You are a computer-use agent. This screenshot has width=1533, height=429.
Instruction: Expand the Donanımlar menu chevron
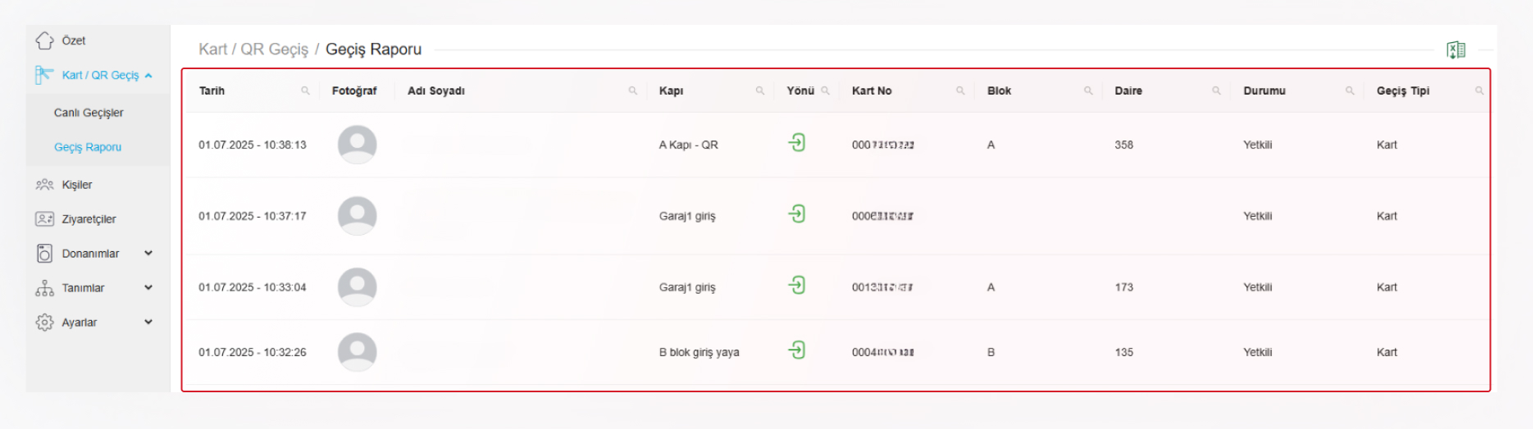148,254
